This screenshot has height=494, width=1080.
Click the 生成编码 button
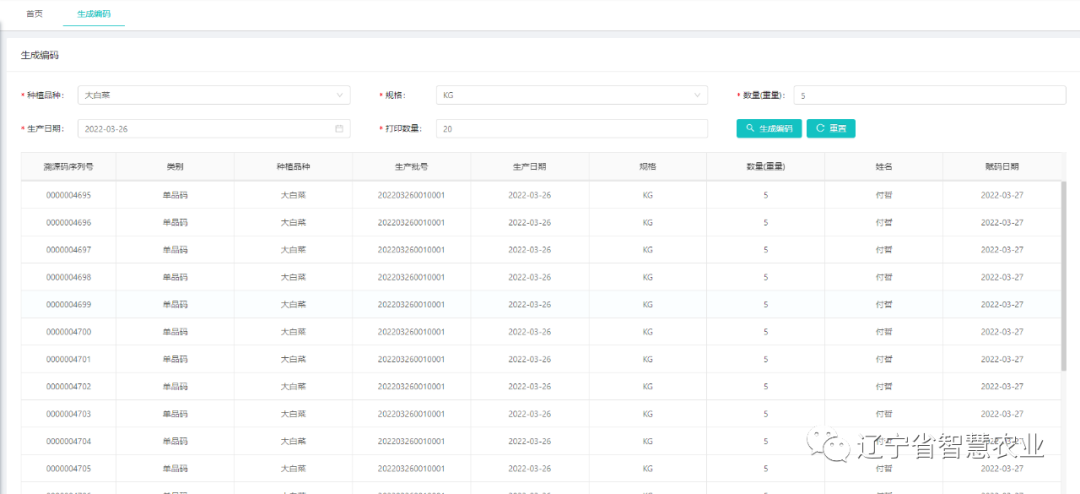point(769,129)
